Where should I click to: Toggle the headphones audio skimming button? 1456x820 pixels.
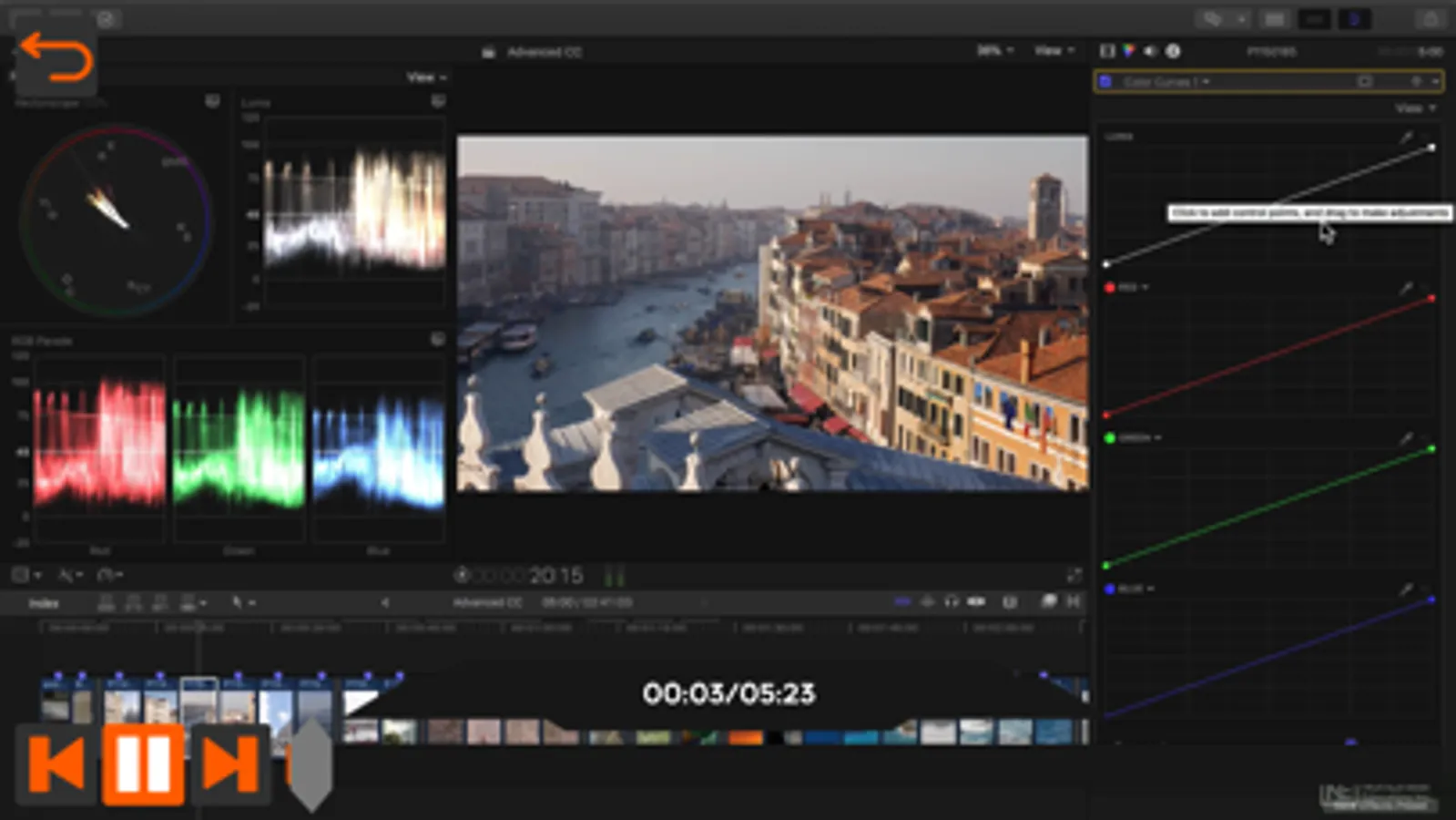pyautogui.click(x=952, y=601)
